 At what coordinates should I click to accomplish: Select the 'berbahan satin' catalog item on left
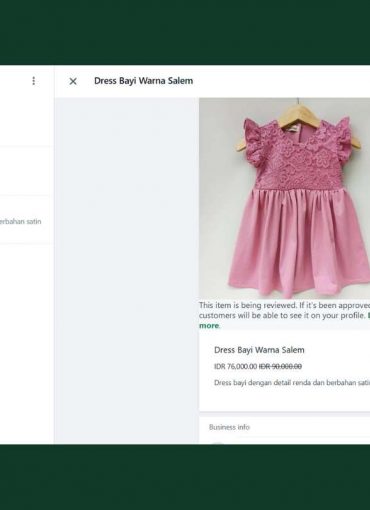click(25, 221)
